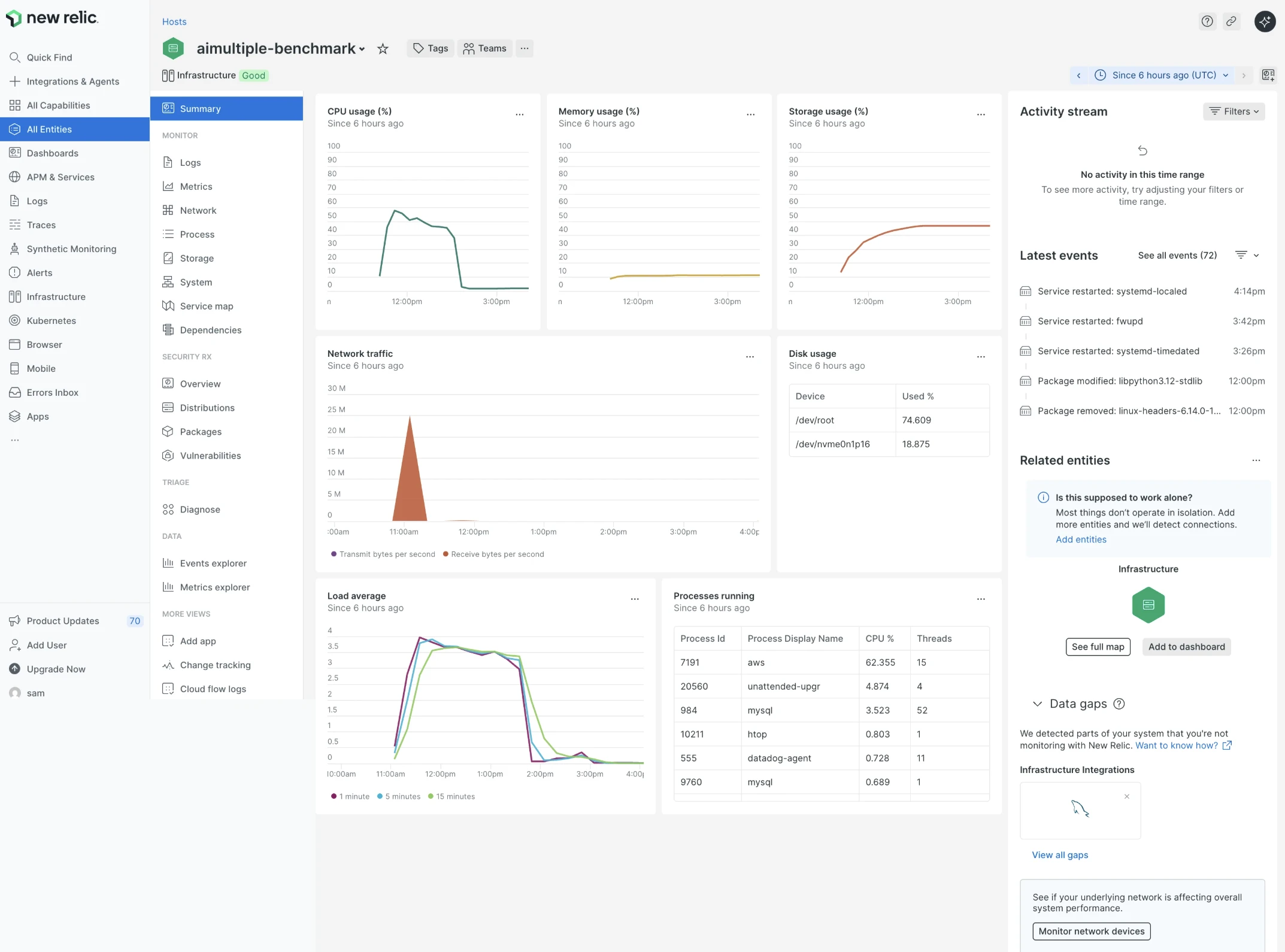Open Logs under Monitor section
1285x952 pixels.
pos(226,162)
